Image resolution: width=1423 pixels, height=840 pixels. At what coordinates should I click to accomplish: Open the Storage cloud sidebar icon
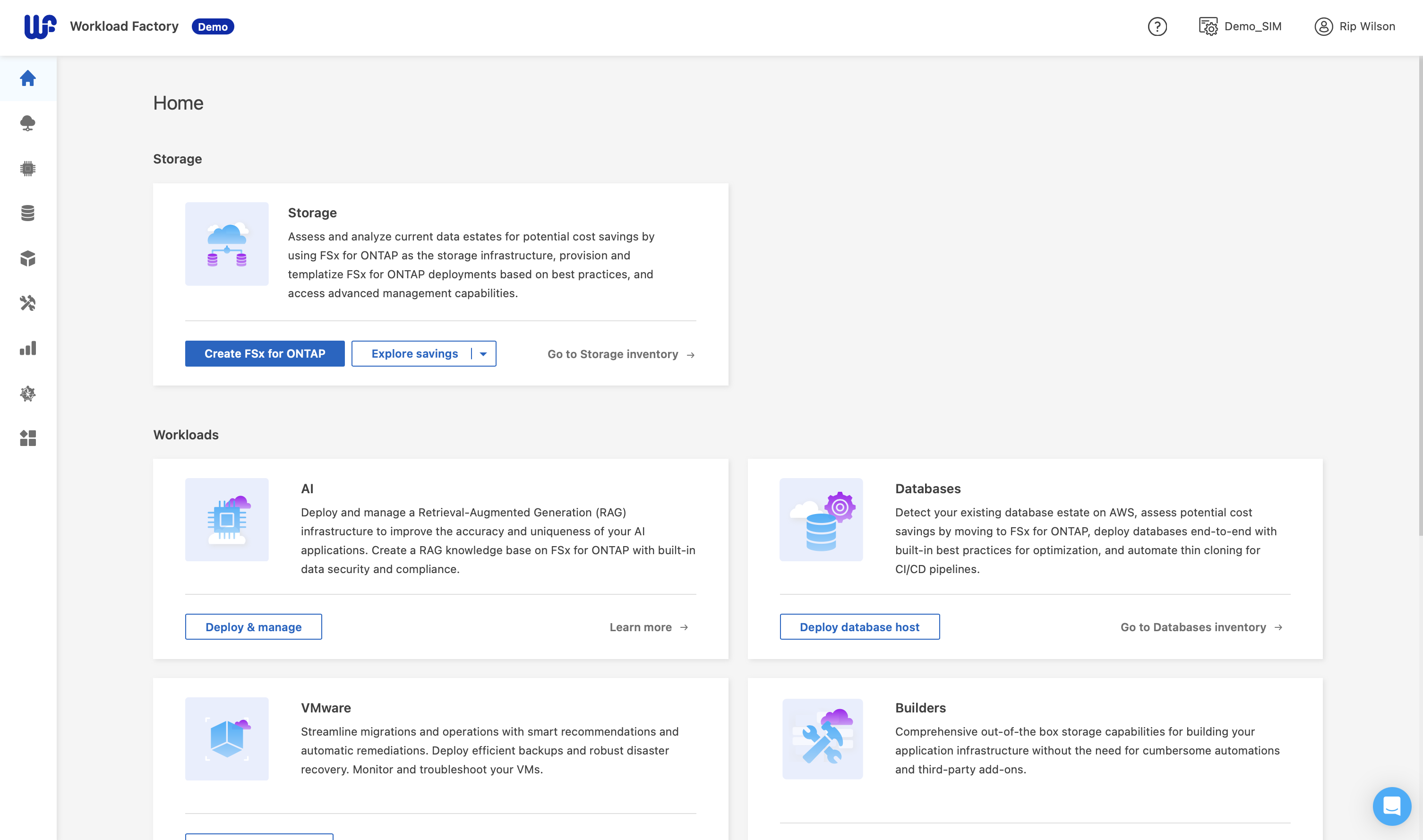pos(28,123)
